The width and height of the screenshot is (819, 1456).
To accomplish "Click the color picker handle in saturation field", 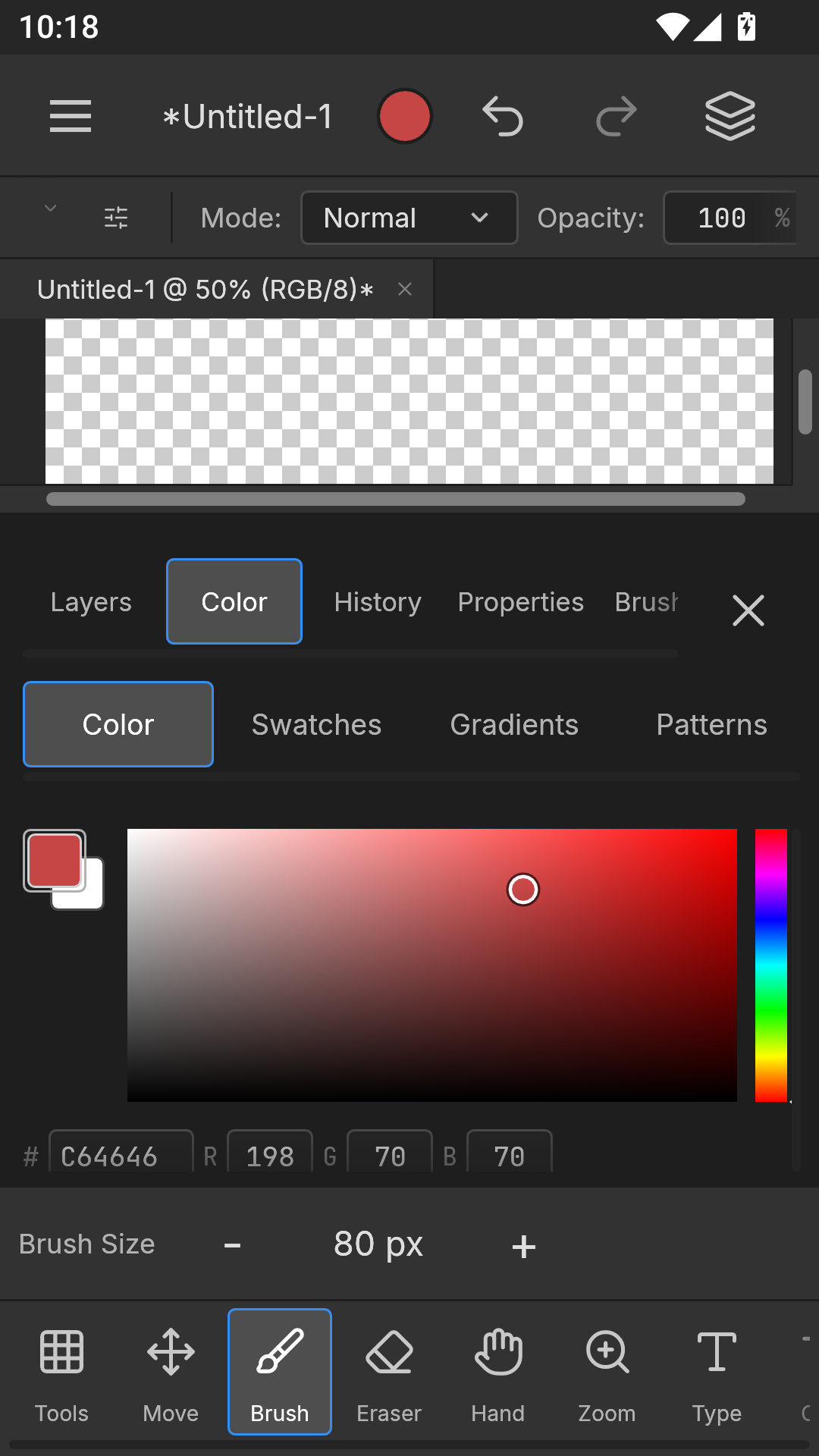I will click(x=523, y=890).
